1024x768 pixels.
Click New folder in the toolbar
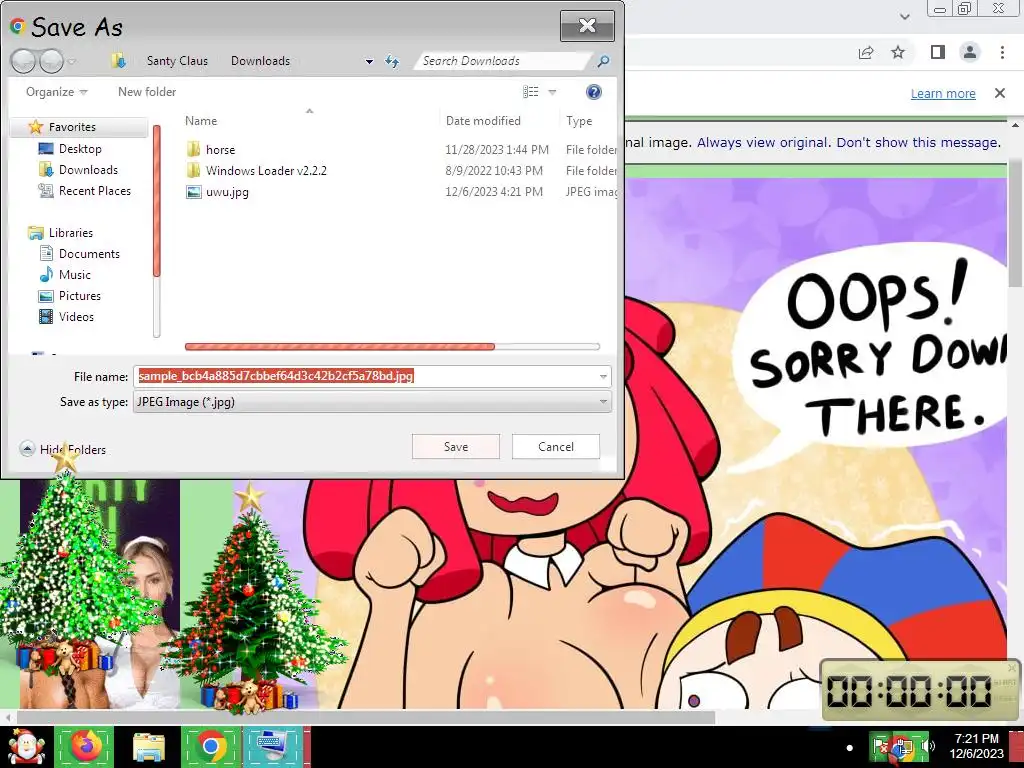click(x=147, y=92)
